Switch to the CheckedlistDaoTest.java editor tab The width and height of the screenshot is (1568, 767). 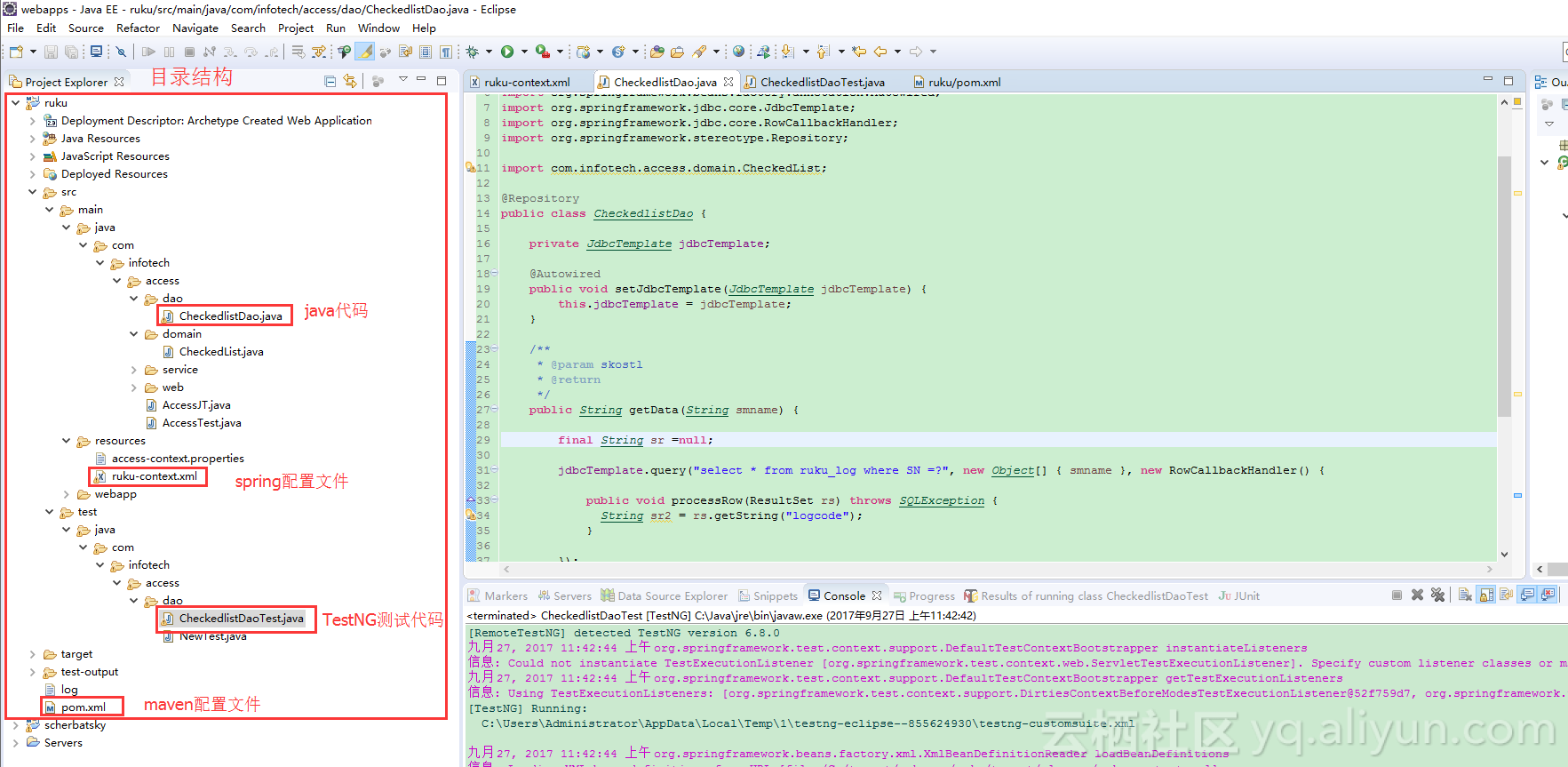click(823, 82)
